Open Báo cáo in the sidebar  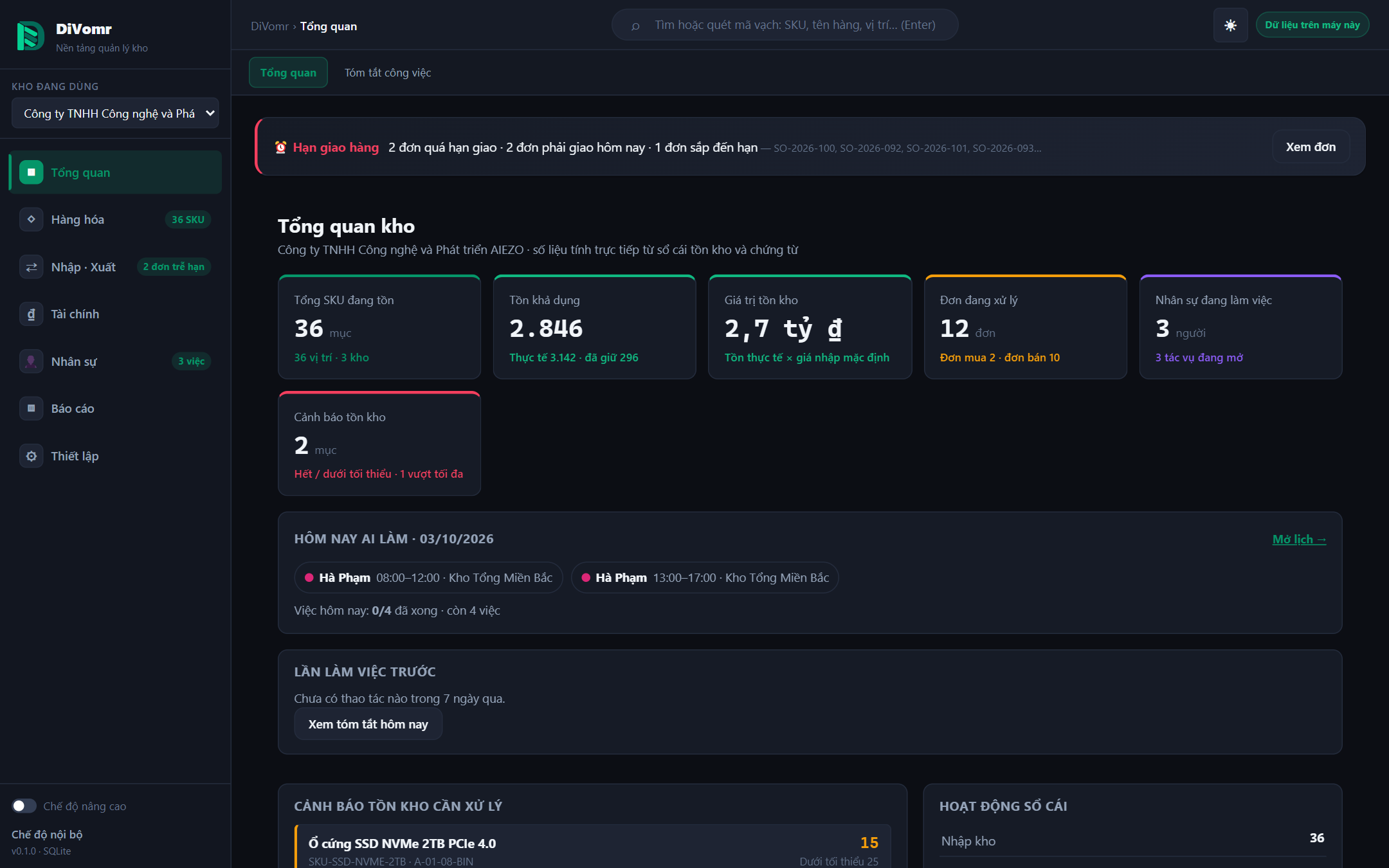(115, 408)
